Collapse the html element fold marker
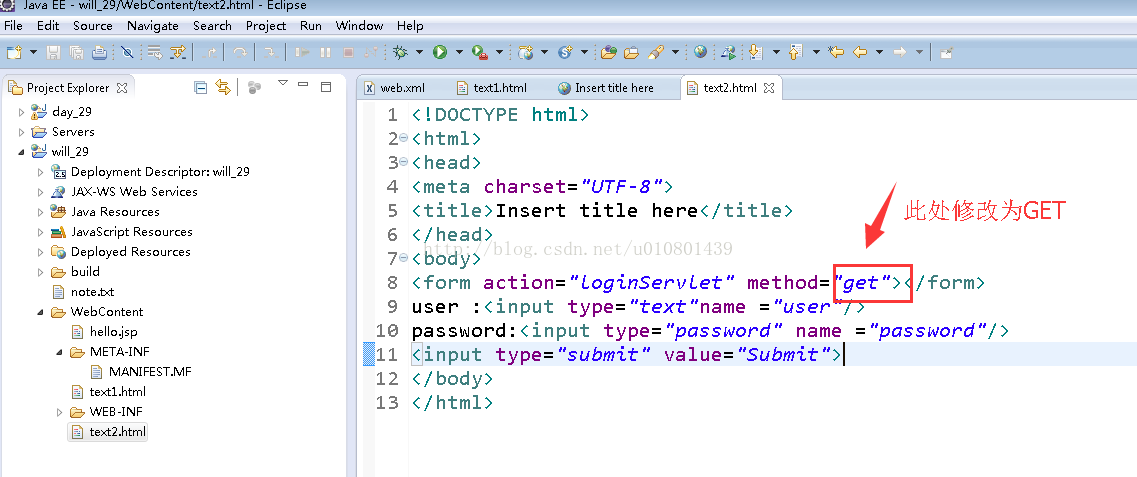Viewport: 1137px width, 477px height. click(404, 138)
